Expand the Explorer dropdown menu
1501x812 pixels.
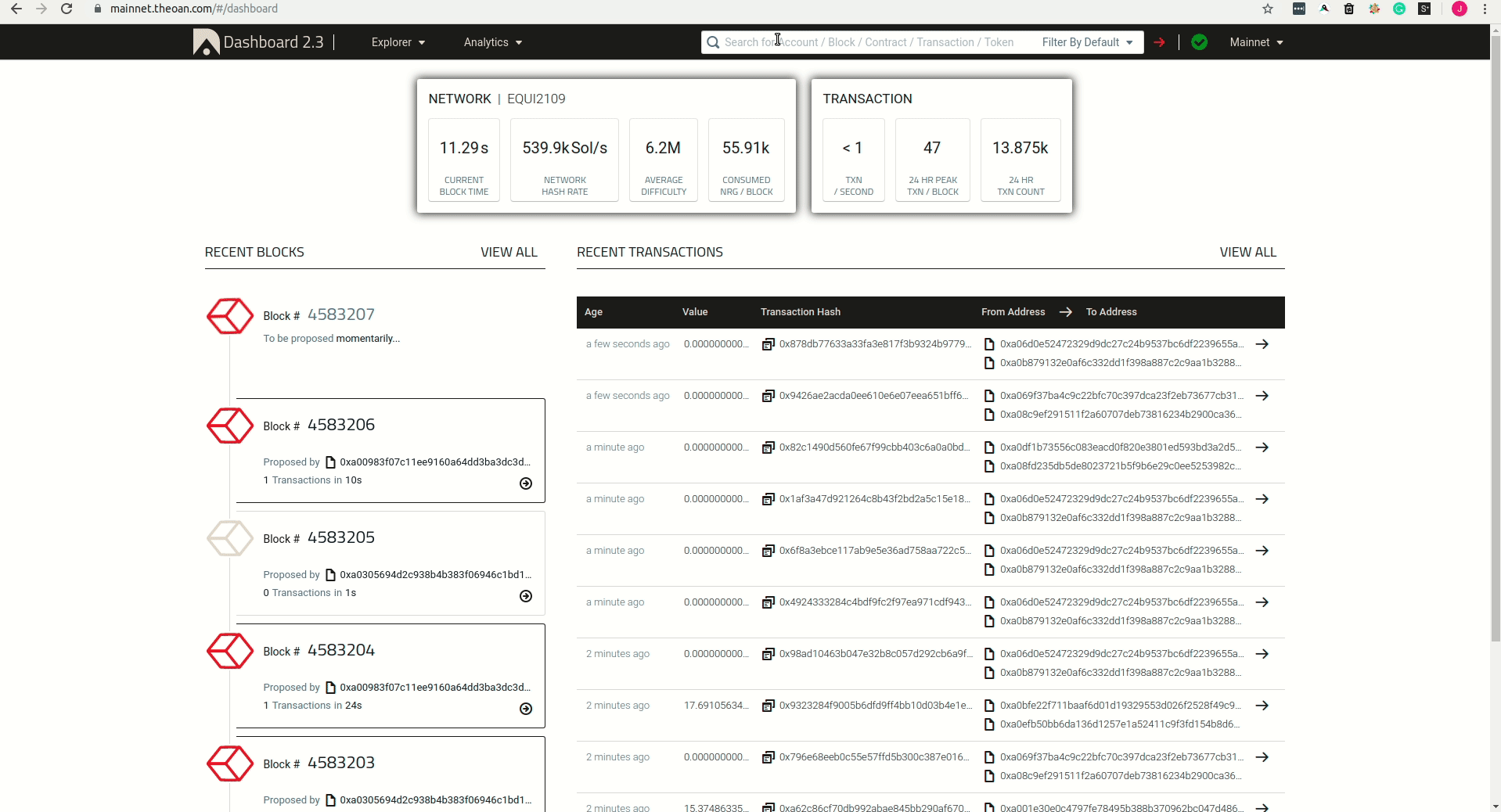coord(398,42)
